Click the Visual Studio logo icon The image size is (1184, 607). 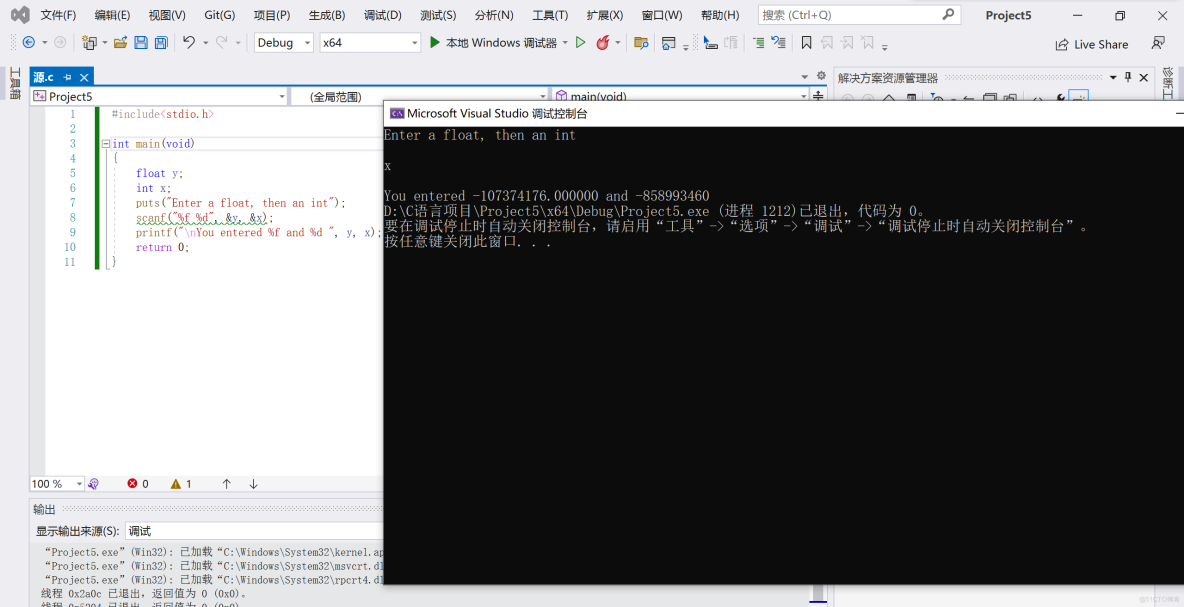tap(20, 15)
